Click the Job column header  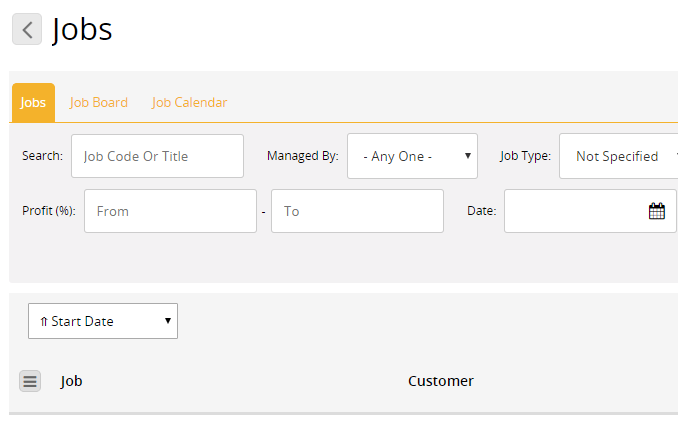[71, 381]
